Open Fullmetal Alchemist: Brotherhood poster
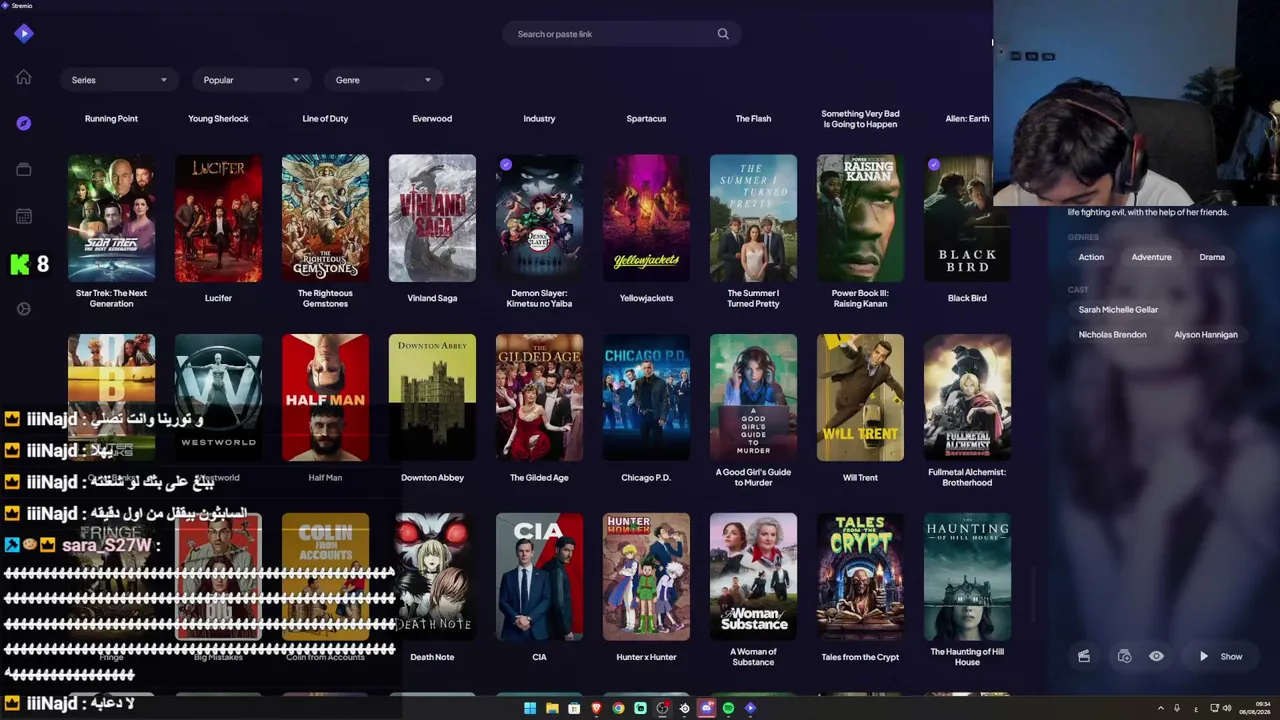This screenshot has height=720, width=1280. [x=967, y=398]
